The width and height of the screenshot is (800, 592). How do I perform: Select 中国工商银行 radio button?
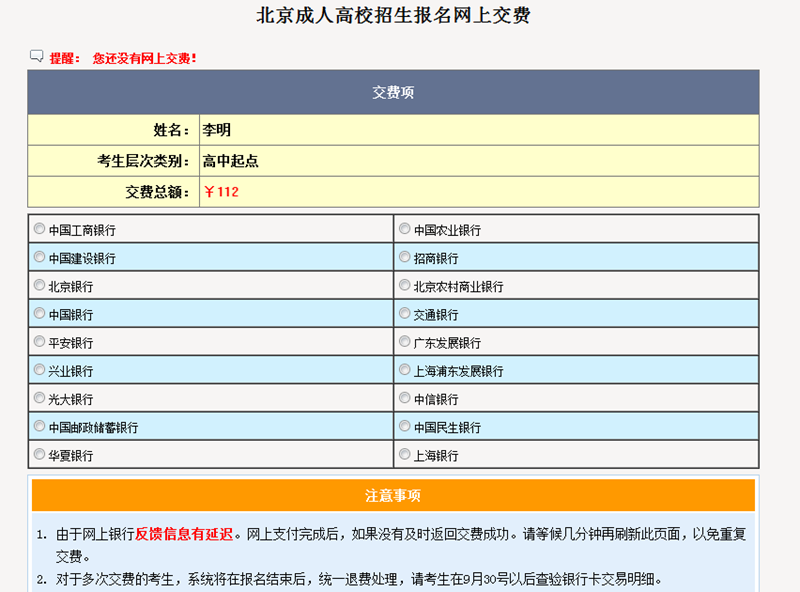click(x=40, y=229)
